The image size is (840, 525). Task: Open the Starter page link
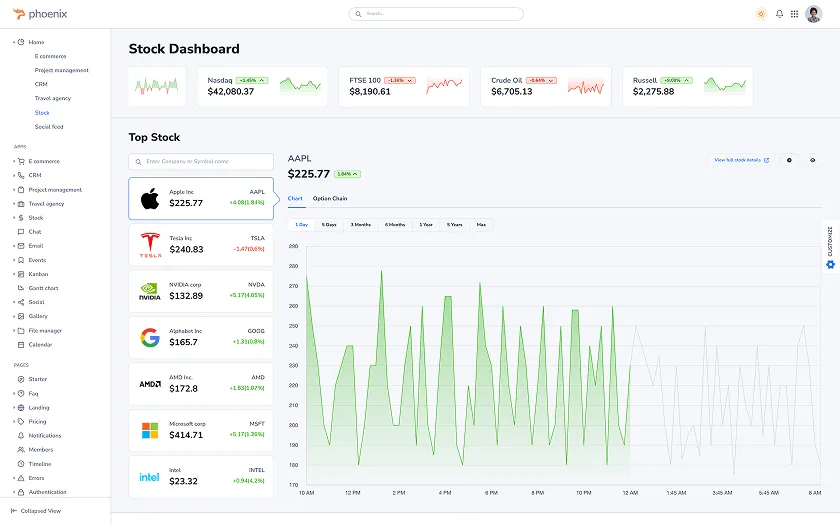(x=38, y=379)
